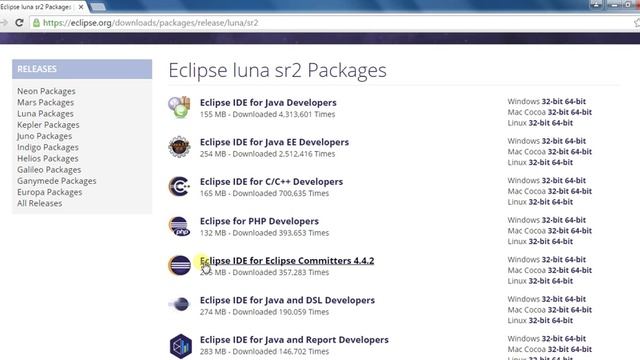Screen dimensions: 640x360
Task: Download Windows 64-bit for Java and Report Developers
Action: (575, 339)
